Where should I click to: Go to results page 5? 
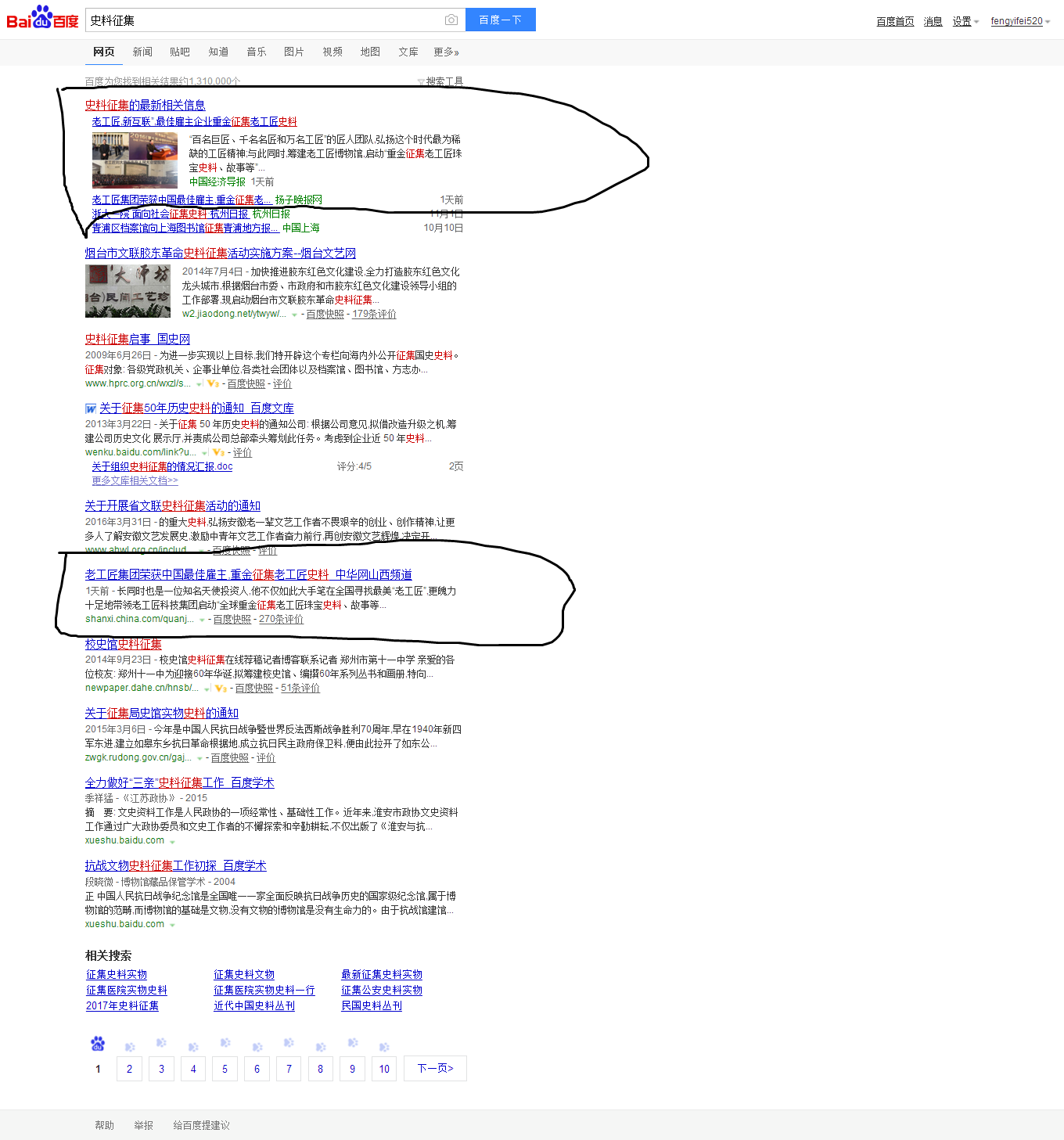tap(225, 1069)
